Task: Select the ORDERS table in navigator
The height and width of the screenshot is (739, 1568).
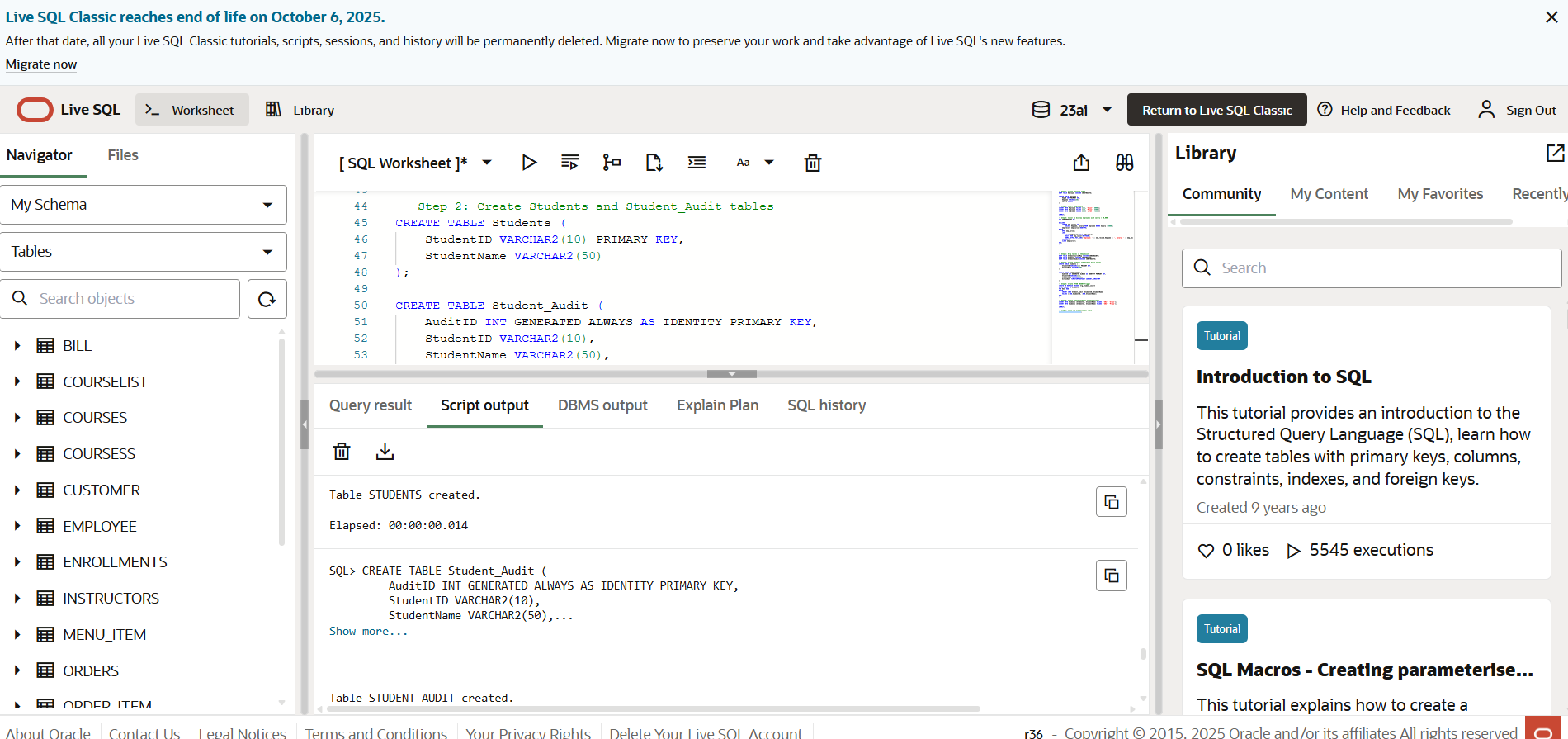Action: pyautogui.click(x=91, y=670)
